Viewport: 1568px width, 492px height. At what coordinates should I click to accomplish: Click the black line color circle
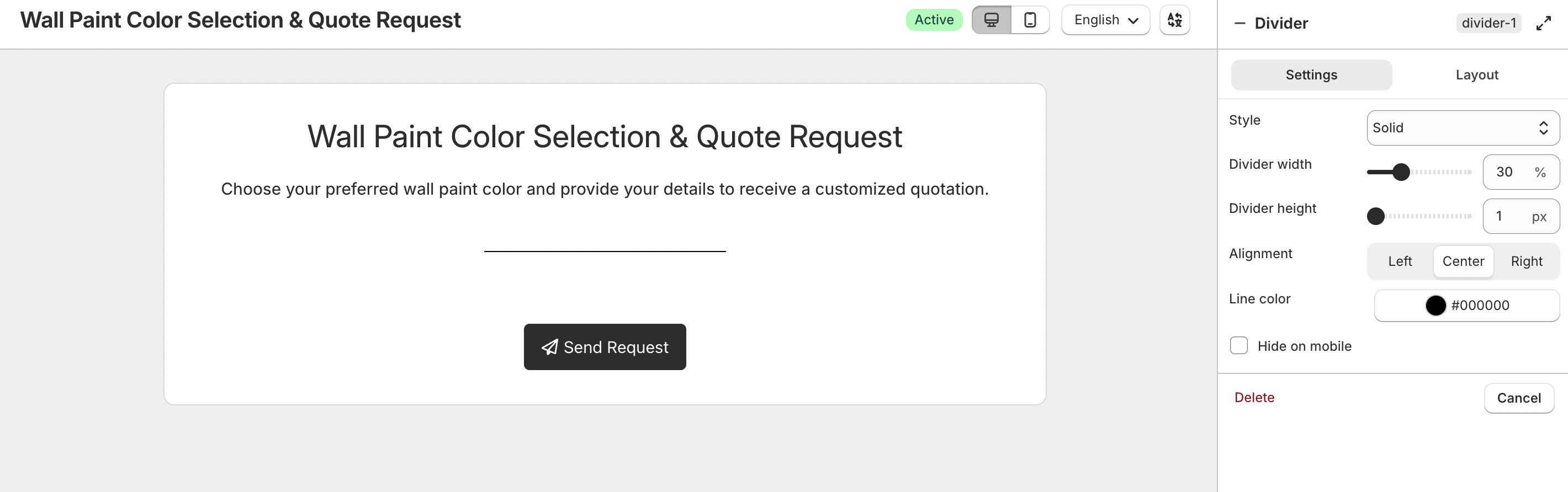click(1435, 306)
